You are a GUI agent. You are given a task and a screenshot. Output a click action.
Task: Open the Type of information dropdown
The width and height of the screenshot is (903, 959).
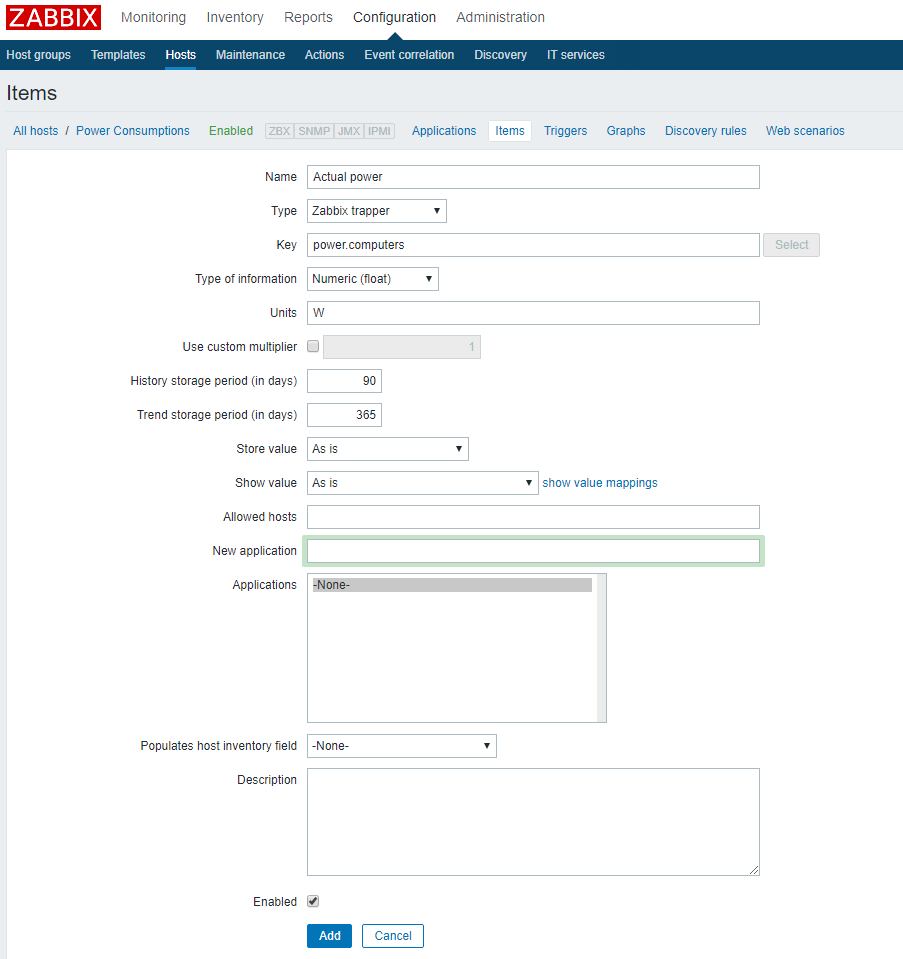(372, 278)
